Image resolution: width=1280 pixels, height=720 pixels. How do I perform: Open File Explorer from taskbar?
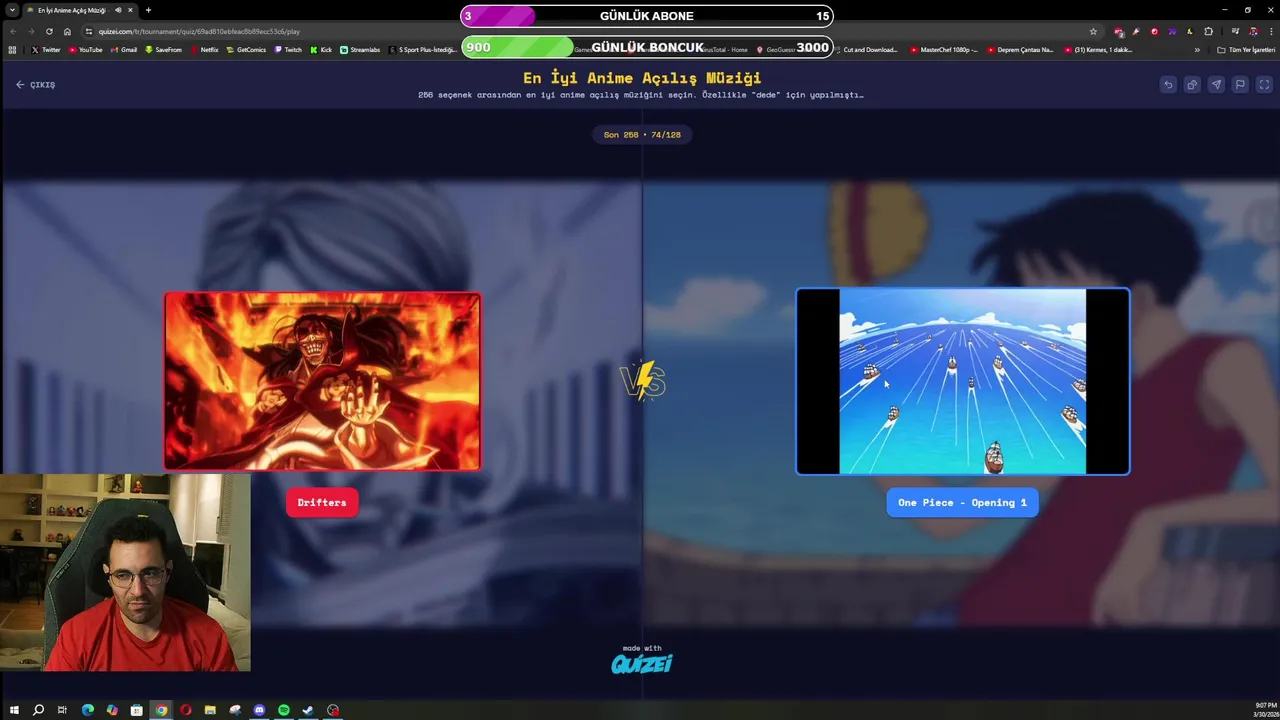(210, 710)
